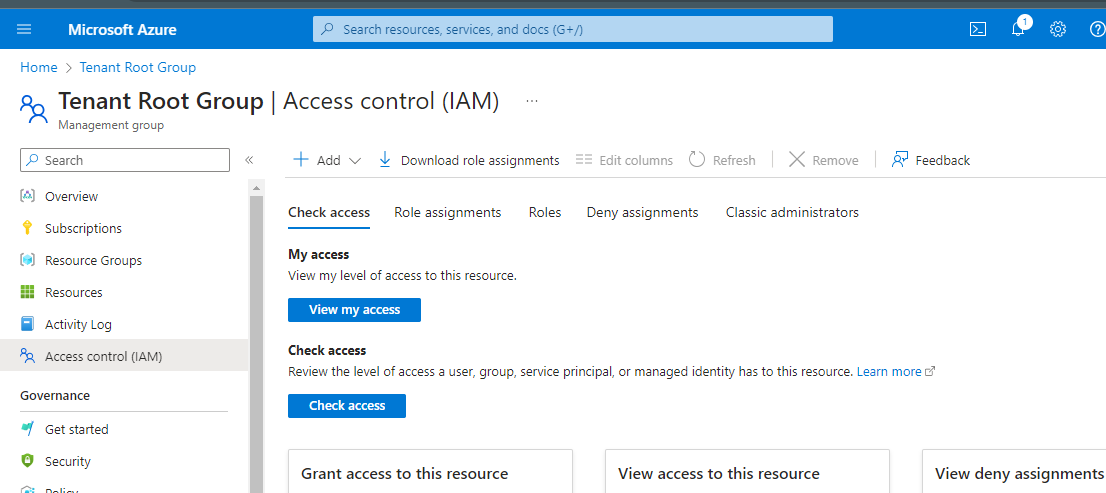Click the Management group subtitle

point(111,126)
